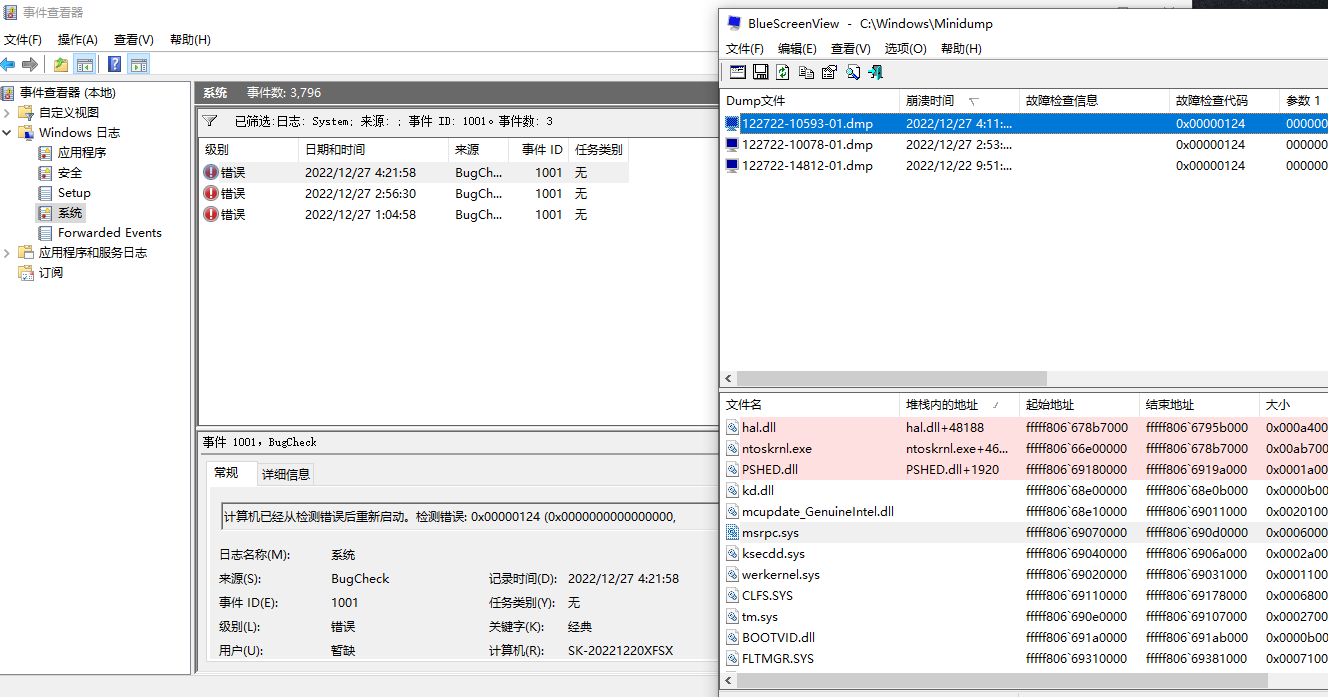Sort dumps by Dump文件 column header

tap(810, 101)
